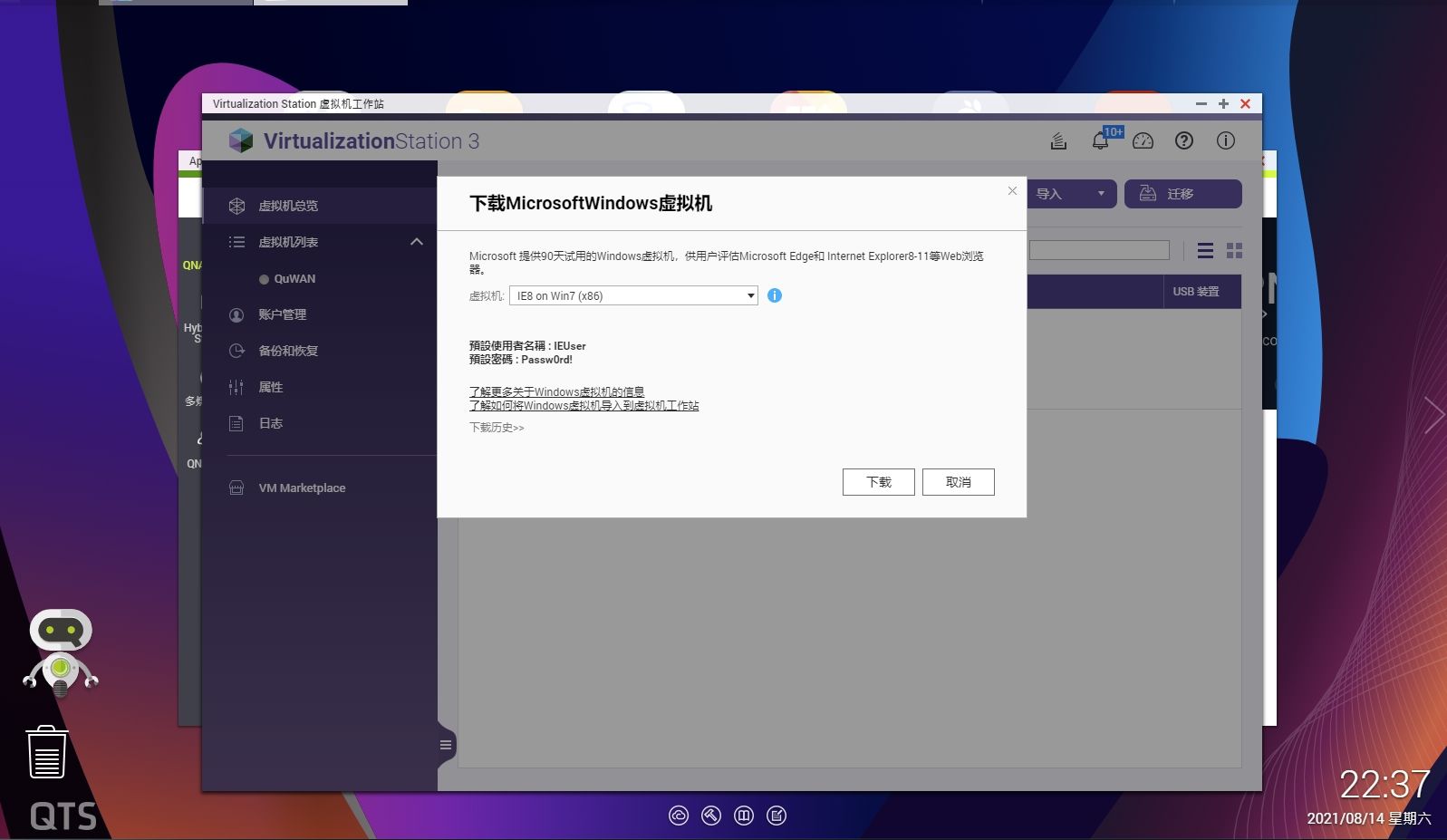Open link about importing Windows VM into 虚拟机工作站
Image resolution: width=1447 pixels, height=840 pixels.
(584, 405)
